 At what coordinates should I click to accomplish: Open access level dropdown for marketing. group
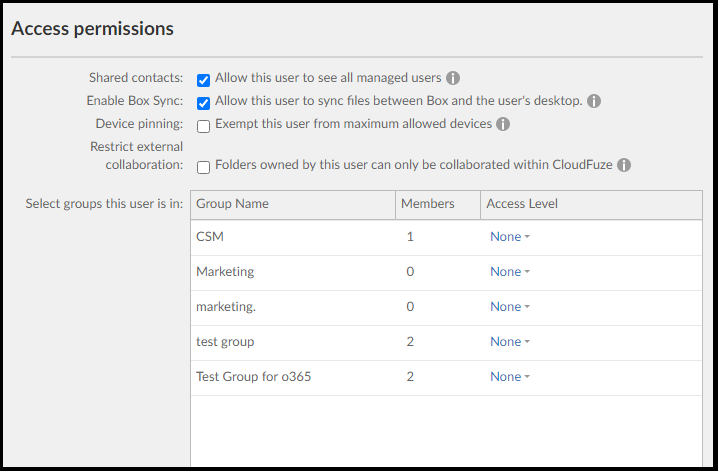coord(510,307)
